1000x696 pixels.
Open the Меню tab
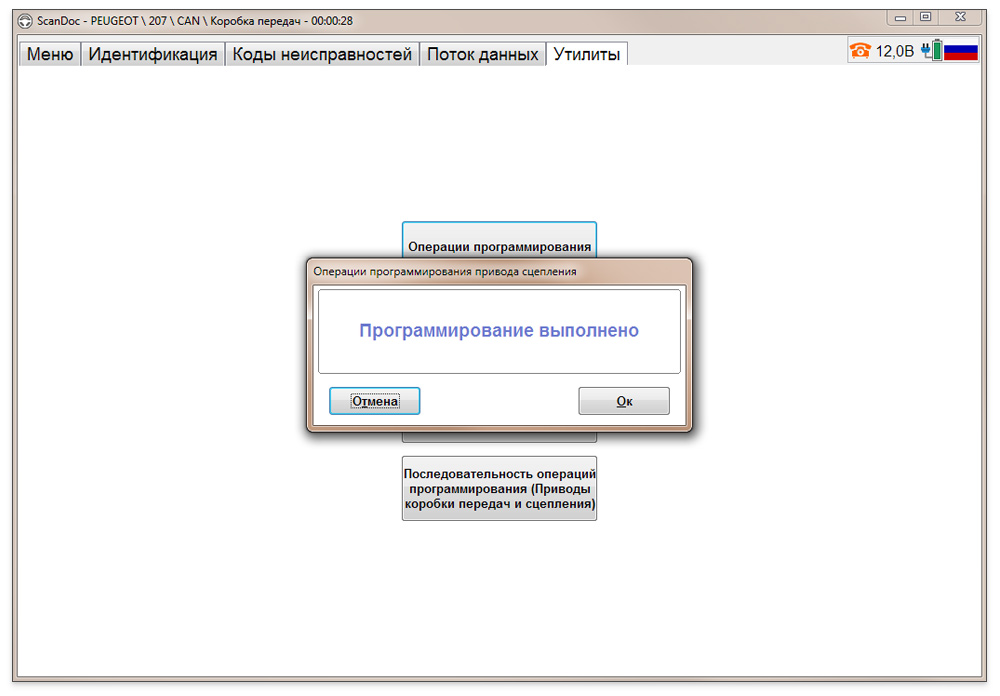coord(50,54)
